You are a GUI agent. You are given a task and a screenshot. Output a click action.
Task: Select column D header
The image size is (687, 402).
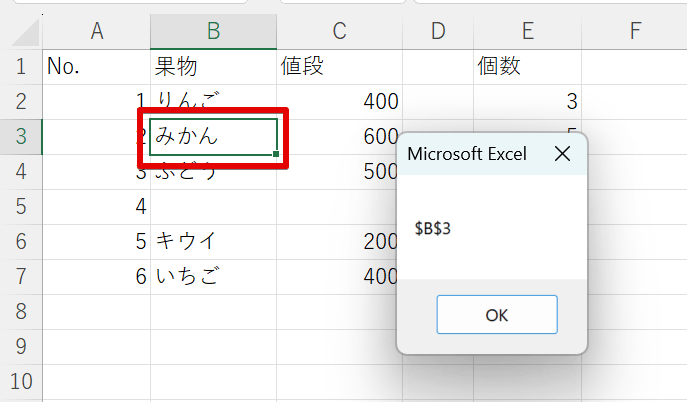point(438,32)
